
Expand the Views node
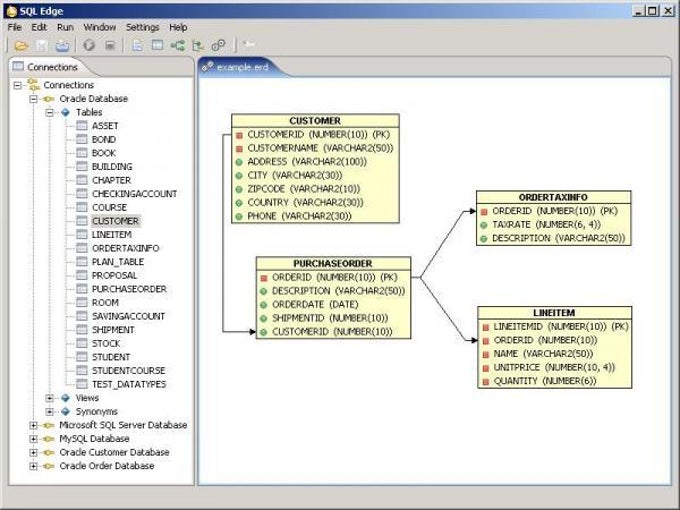pos(50,398)
